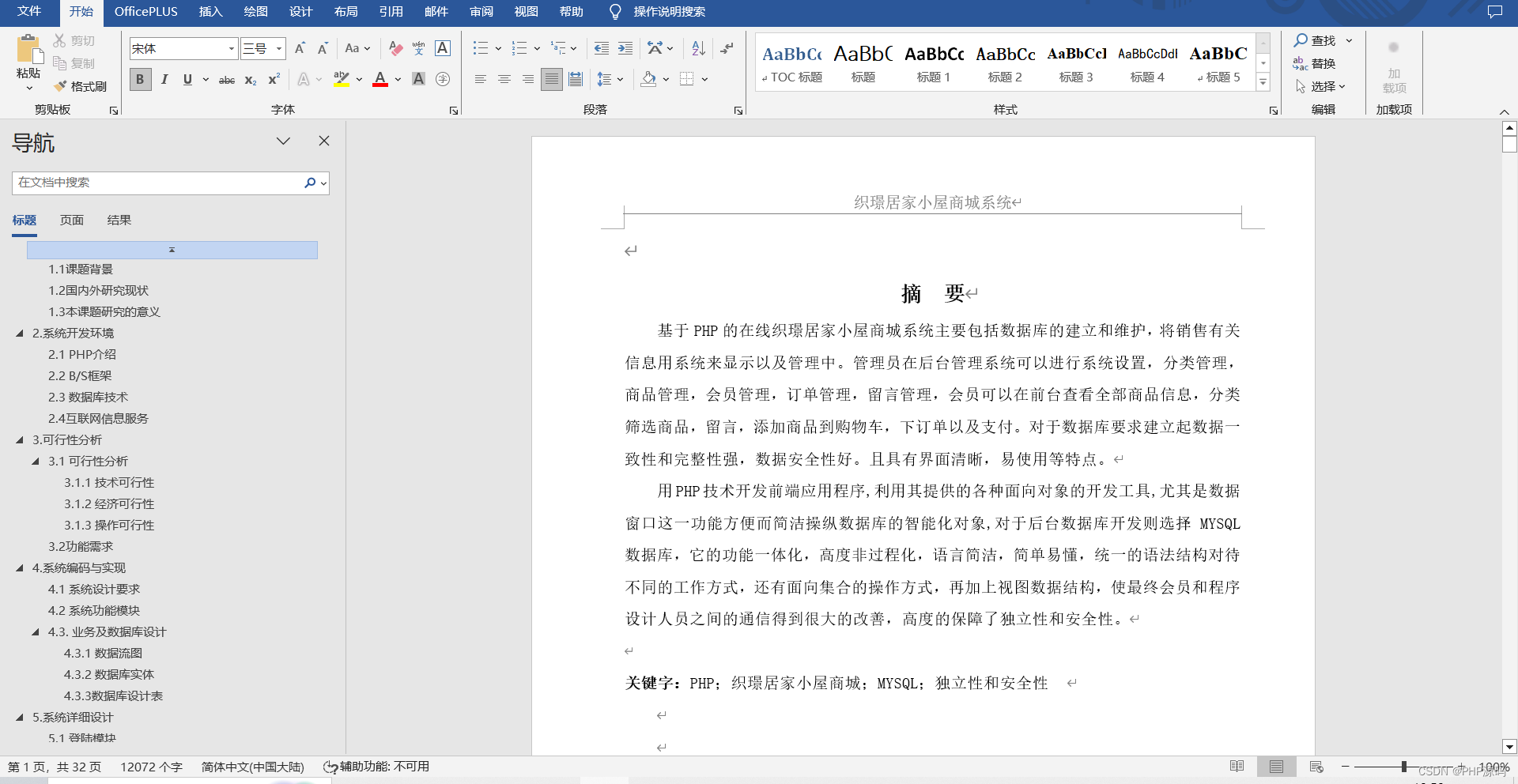Image resolution: width=1518 pixels, height=784 pixels.
Task: Apply yellow text highlight color
Action: [x=342, y=79]
